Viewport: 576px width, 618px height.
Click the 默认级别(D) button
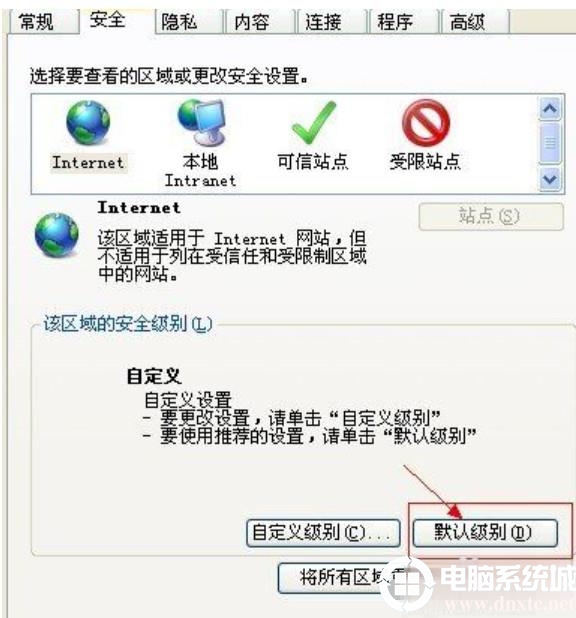click(x=485, y=533)
